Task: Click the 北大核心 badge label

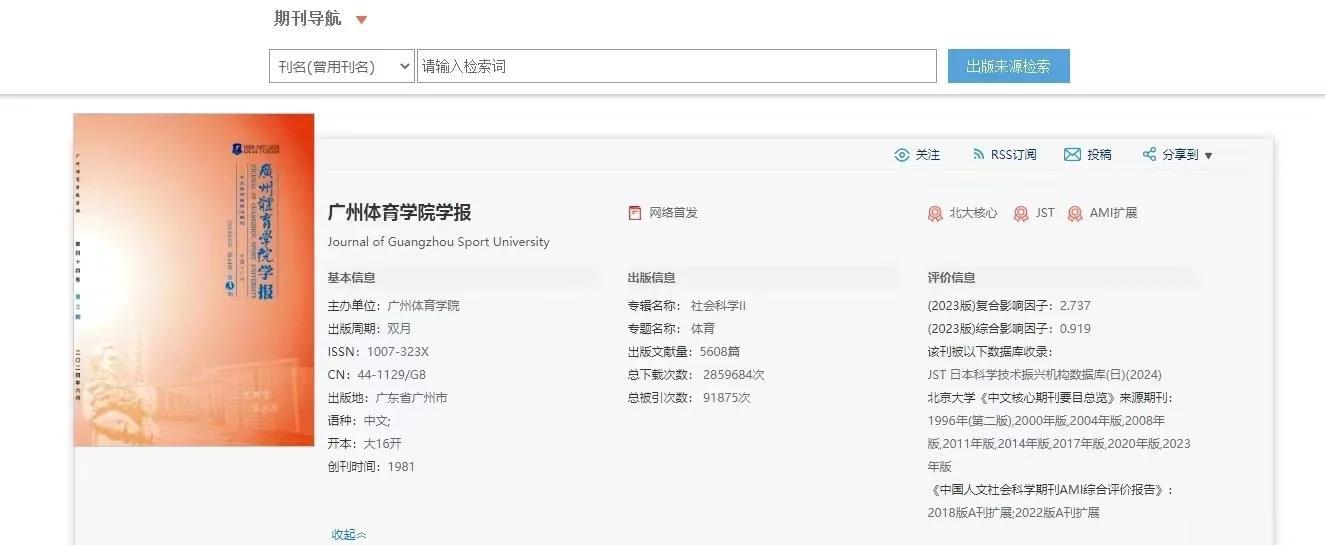Action: (973, 213)
